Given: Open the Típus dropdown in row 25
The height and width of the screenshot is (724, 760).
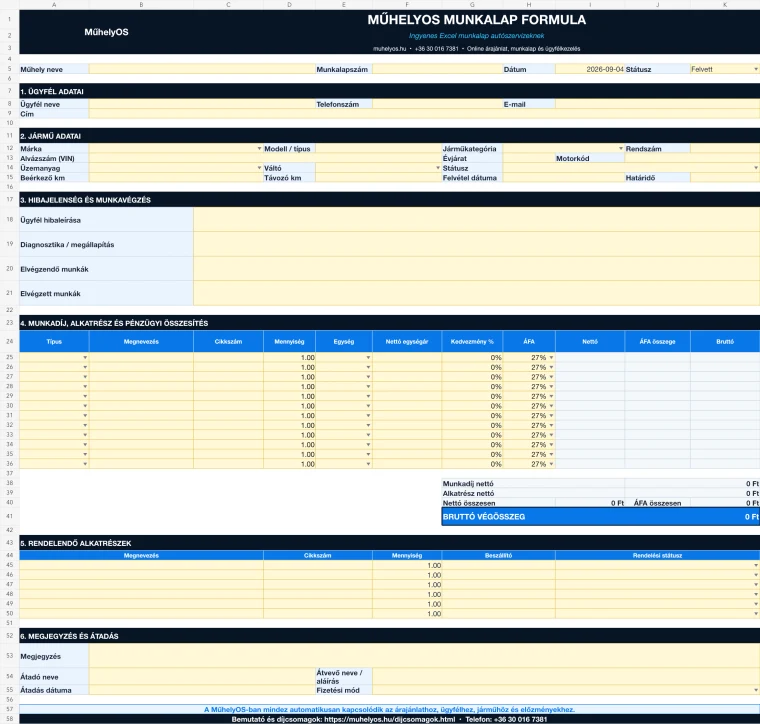Looking at the screenshot, I should coord(85,358).
